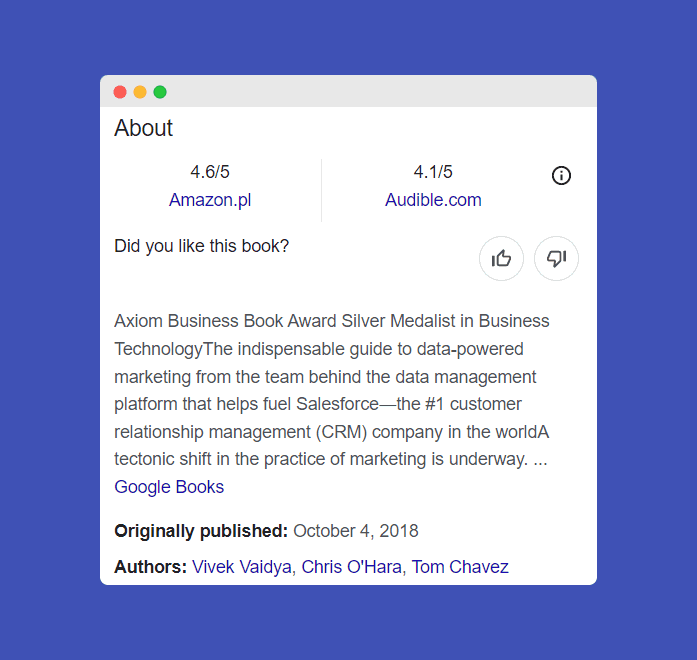
Task: Click the October 4, 2018 publication date
Action: (x=356, y=531)
